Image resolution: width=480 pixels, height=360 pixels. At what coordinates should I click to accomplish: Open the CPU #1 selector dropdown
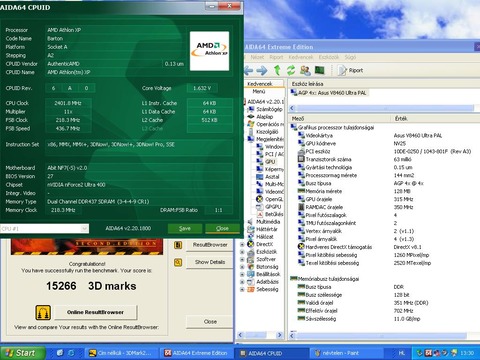click(84, 229)
